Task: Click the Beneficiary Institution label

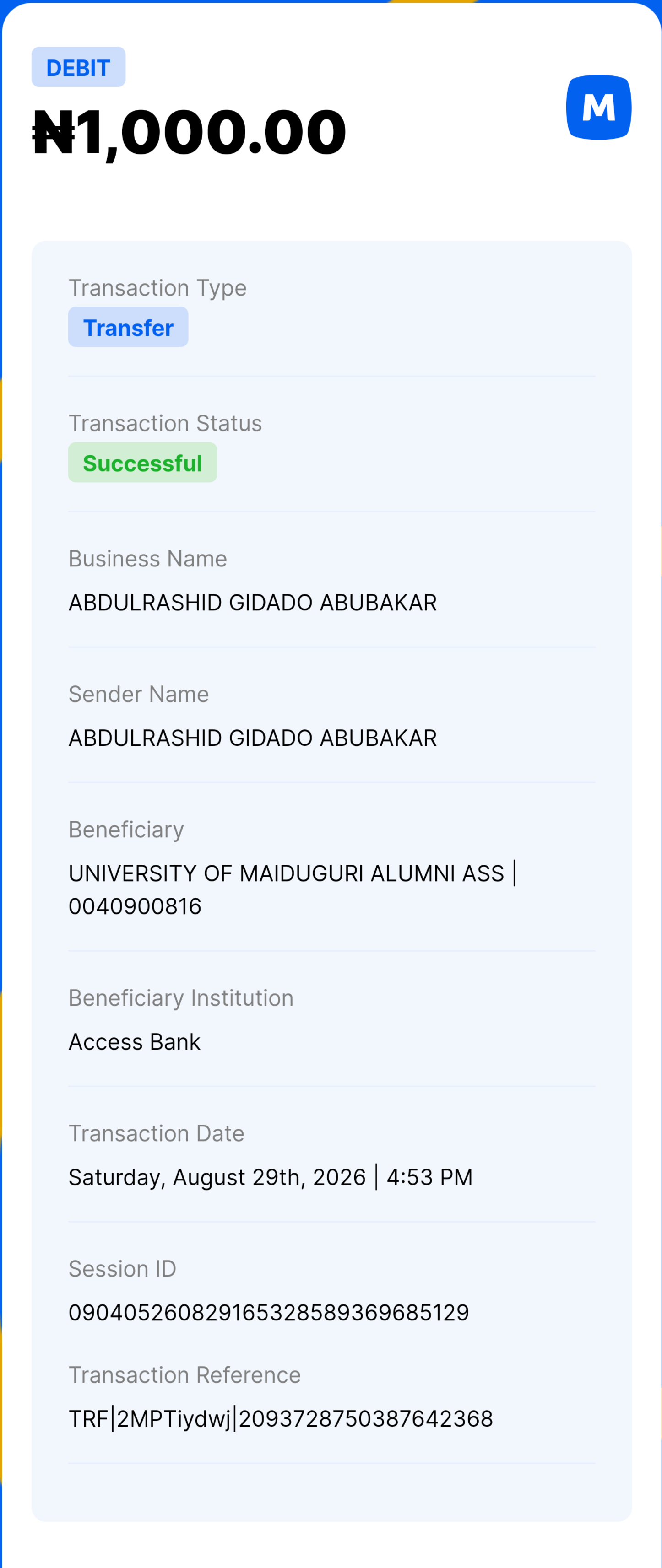Action: [181, 998]
